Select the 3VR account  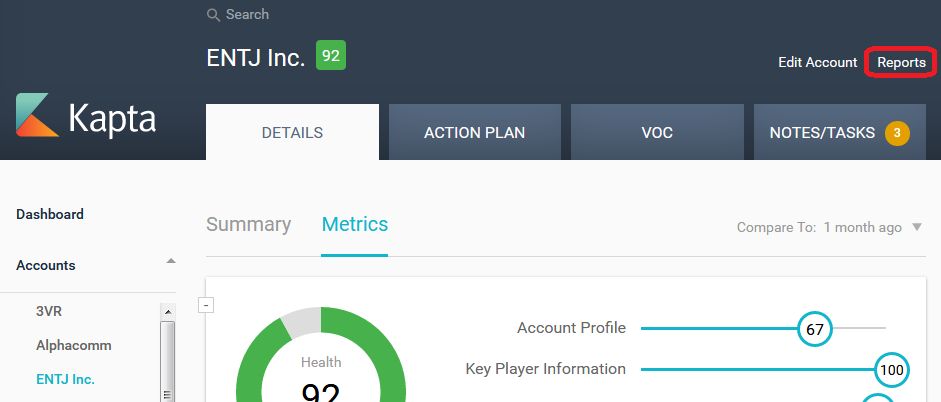click(49, 311)
